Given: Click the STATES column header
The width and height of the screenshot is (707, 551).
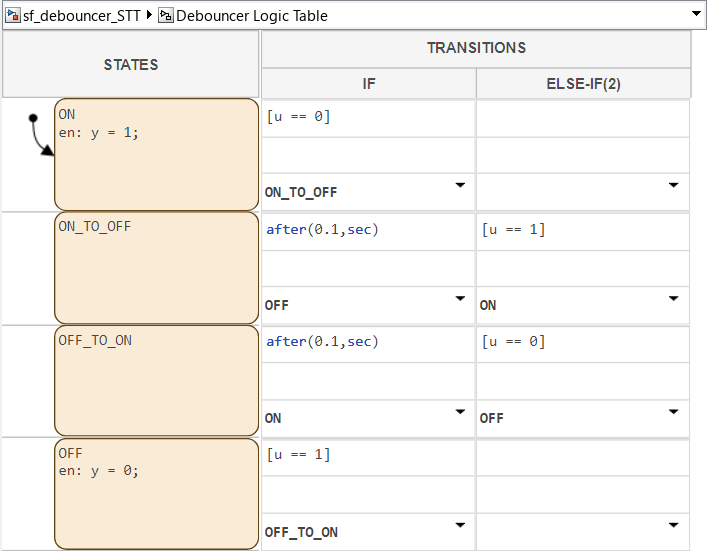Looking at the screenshot, I should pos(131,65).
